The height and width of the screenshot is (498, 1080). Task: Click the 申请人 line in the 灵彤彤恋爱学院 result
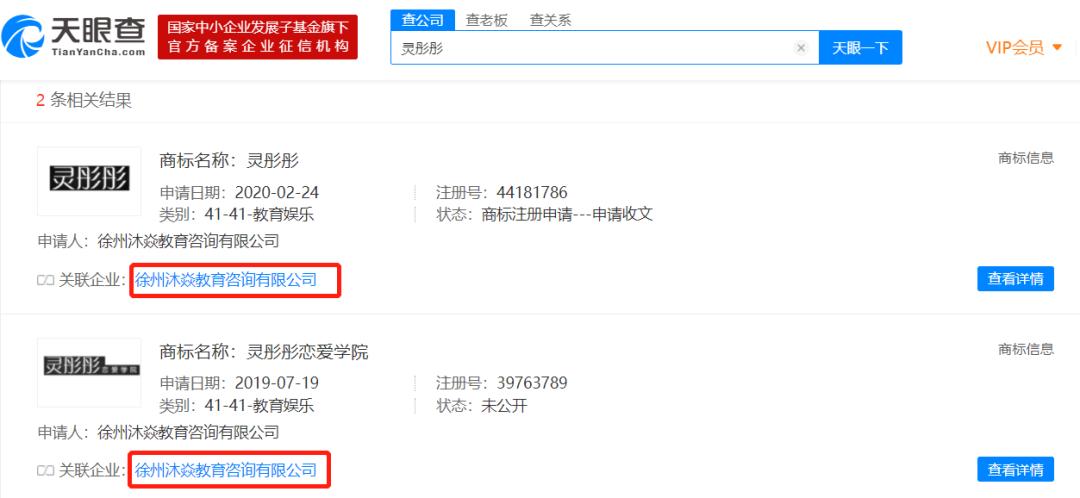click(x=158, y=433)
